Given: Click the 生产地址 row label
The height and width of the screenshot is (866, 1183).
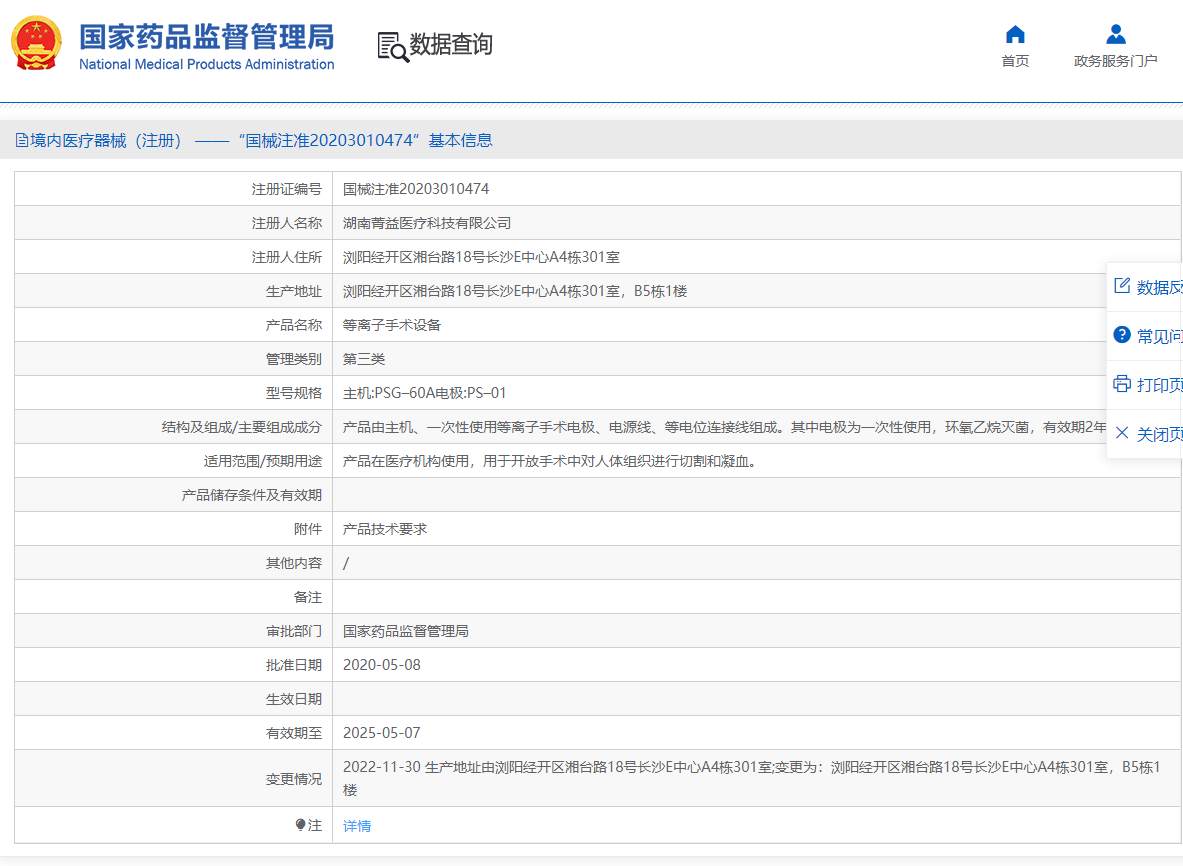Looking at the screenshot, I should [293, 291].
